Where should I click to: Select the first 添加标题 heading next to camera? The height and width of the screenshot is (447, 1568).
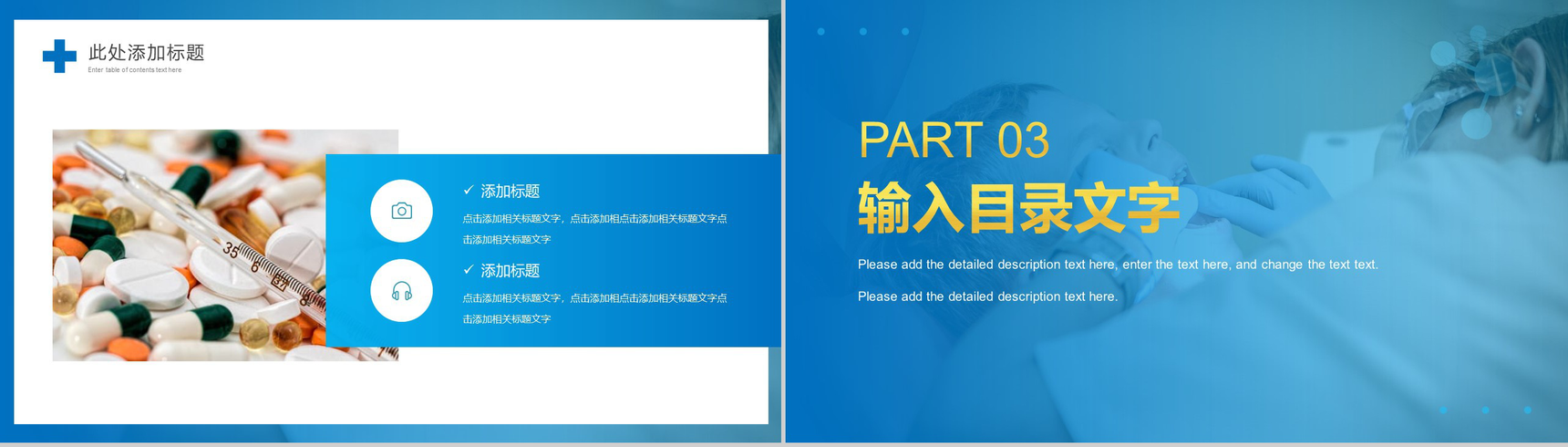[x=510, y=192]
